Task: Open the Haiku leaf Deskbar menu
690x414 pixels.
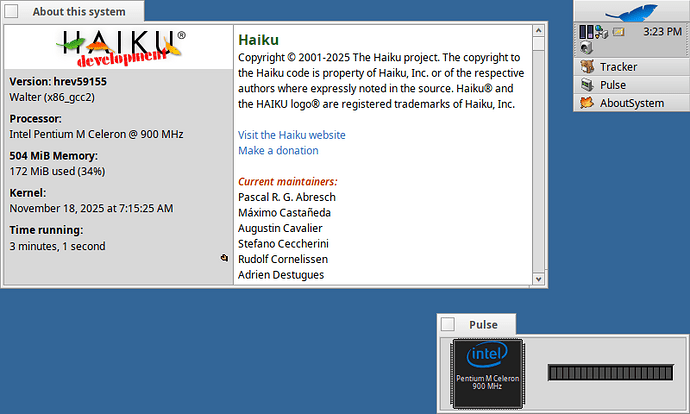Action: [x=630, y=12]
